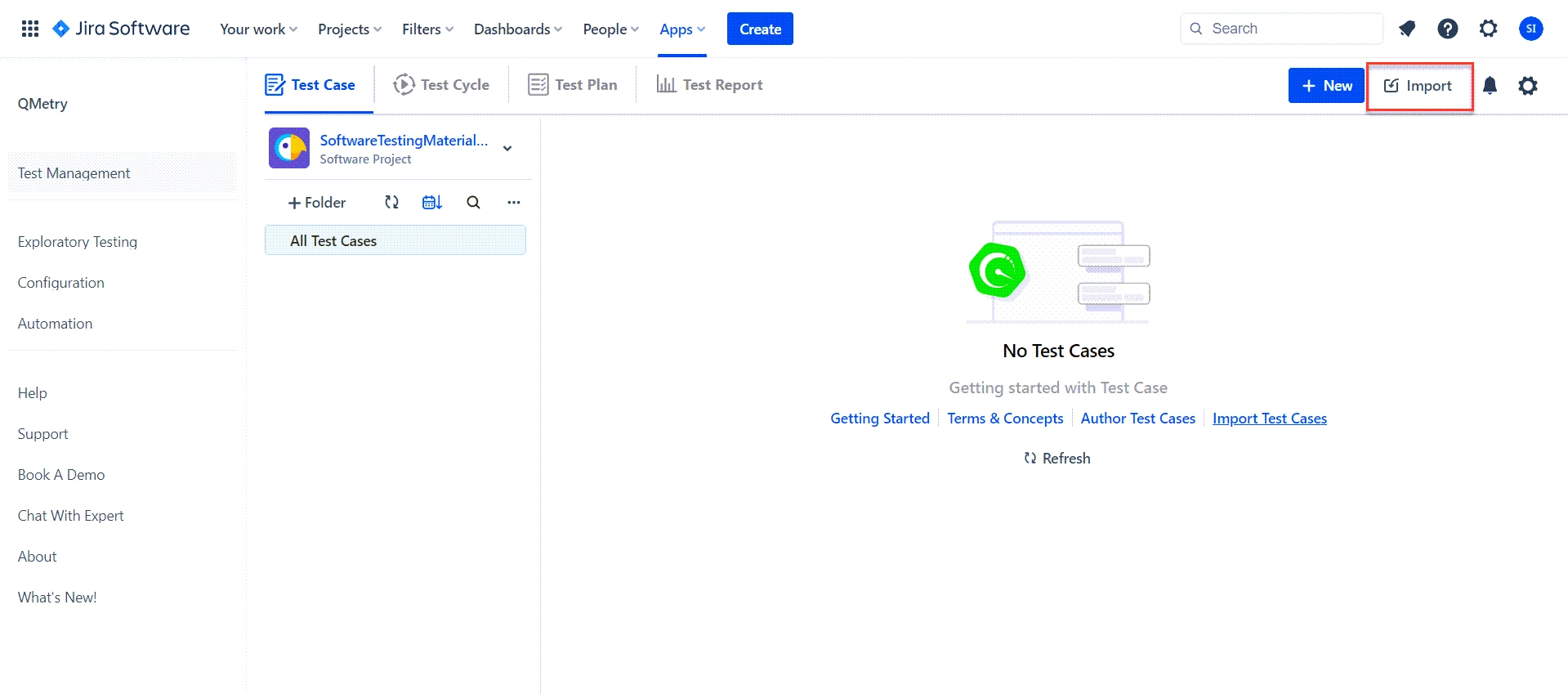Open the folder more options ellipsis
The width and height of the screenshot is (1568, 694).
tap(514, 202)
